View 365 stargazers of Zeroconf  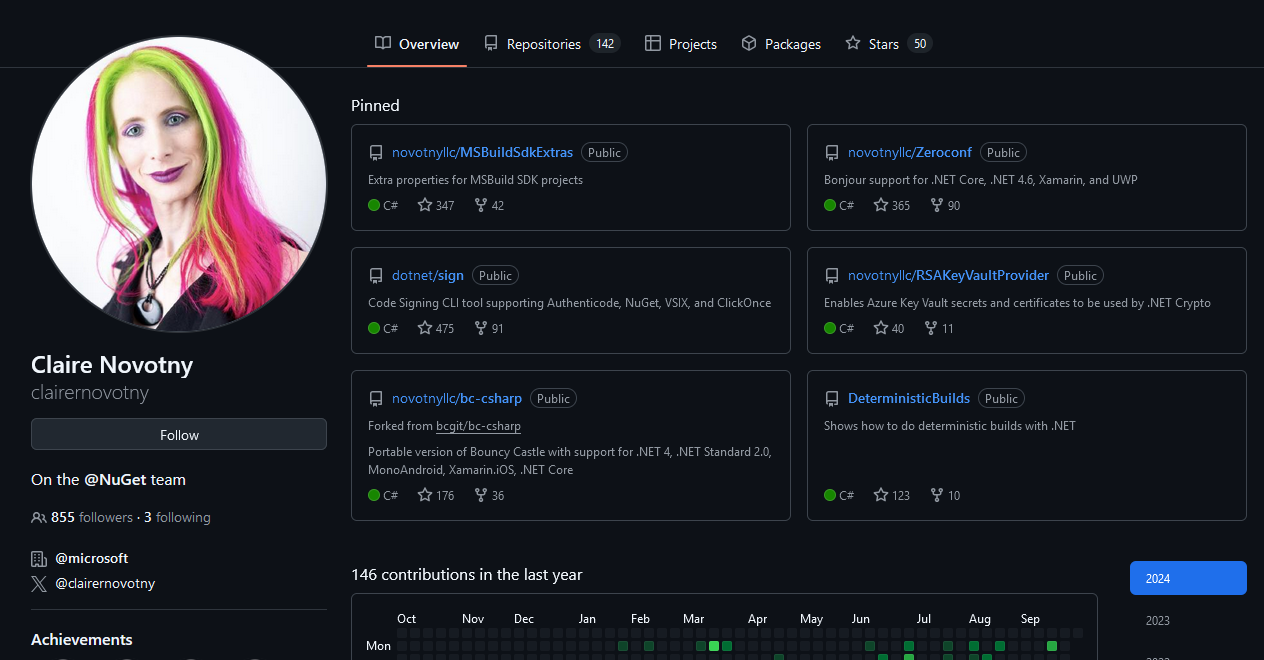(892, 205)
